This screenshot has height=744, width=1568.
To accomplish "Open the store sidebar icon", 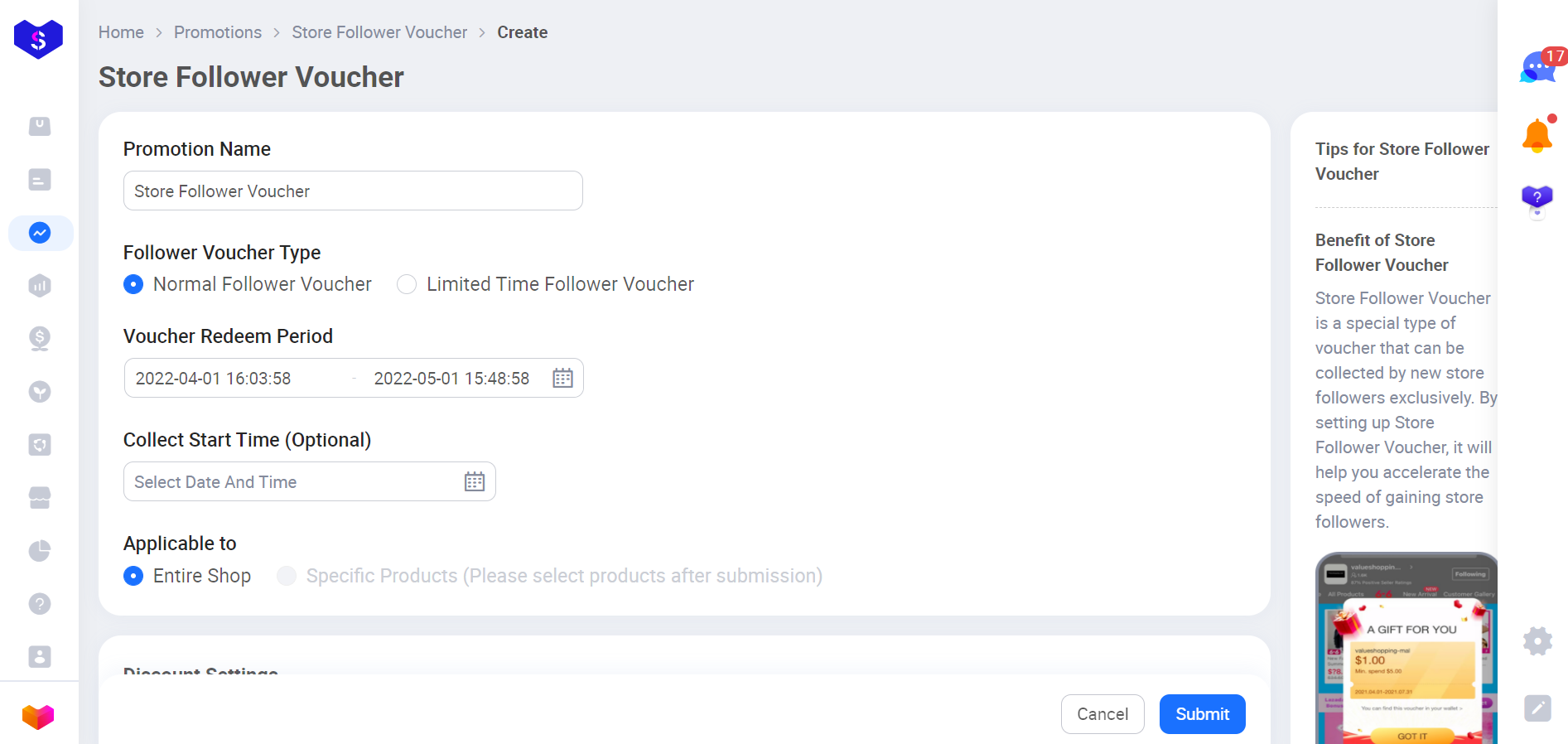I will [x=40, y=497].
